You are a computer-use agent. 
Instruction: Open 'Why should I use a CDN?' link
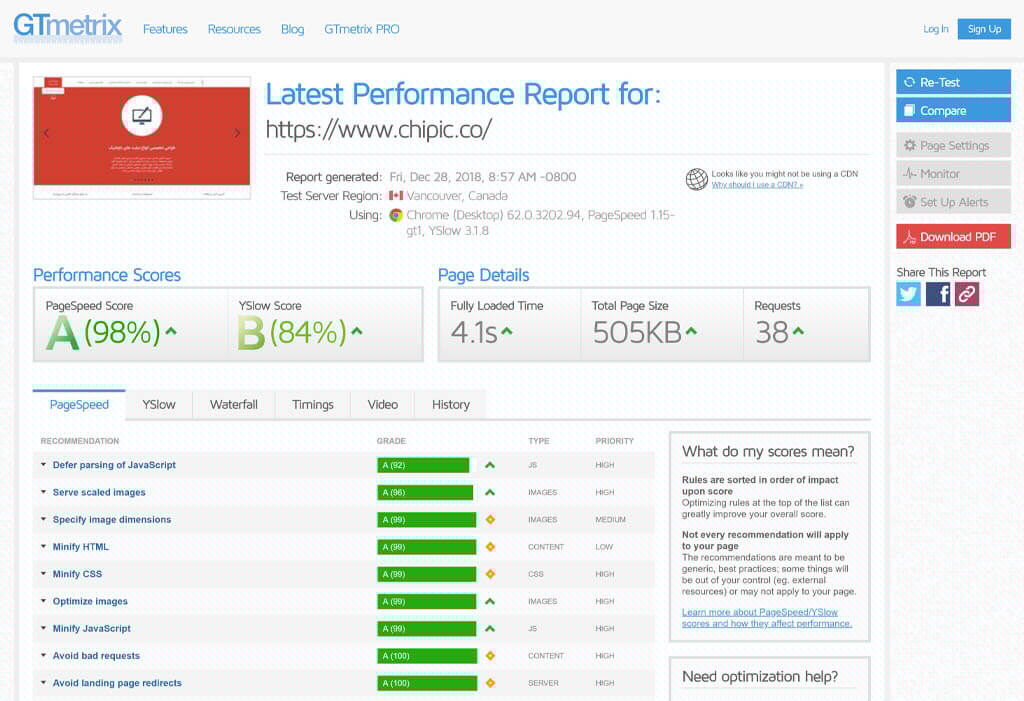coord(757,185)
